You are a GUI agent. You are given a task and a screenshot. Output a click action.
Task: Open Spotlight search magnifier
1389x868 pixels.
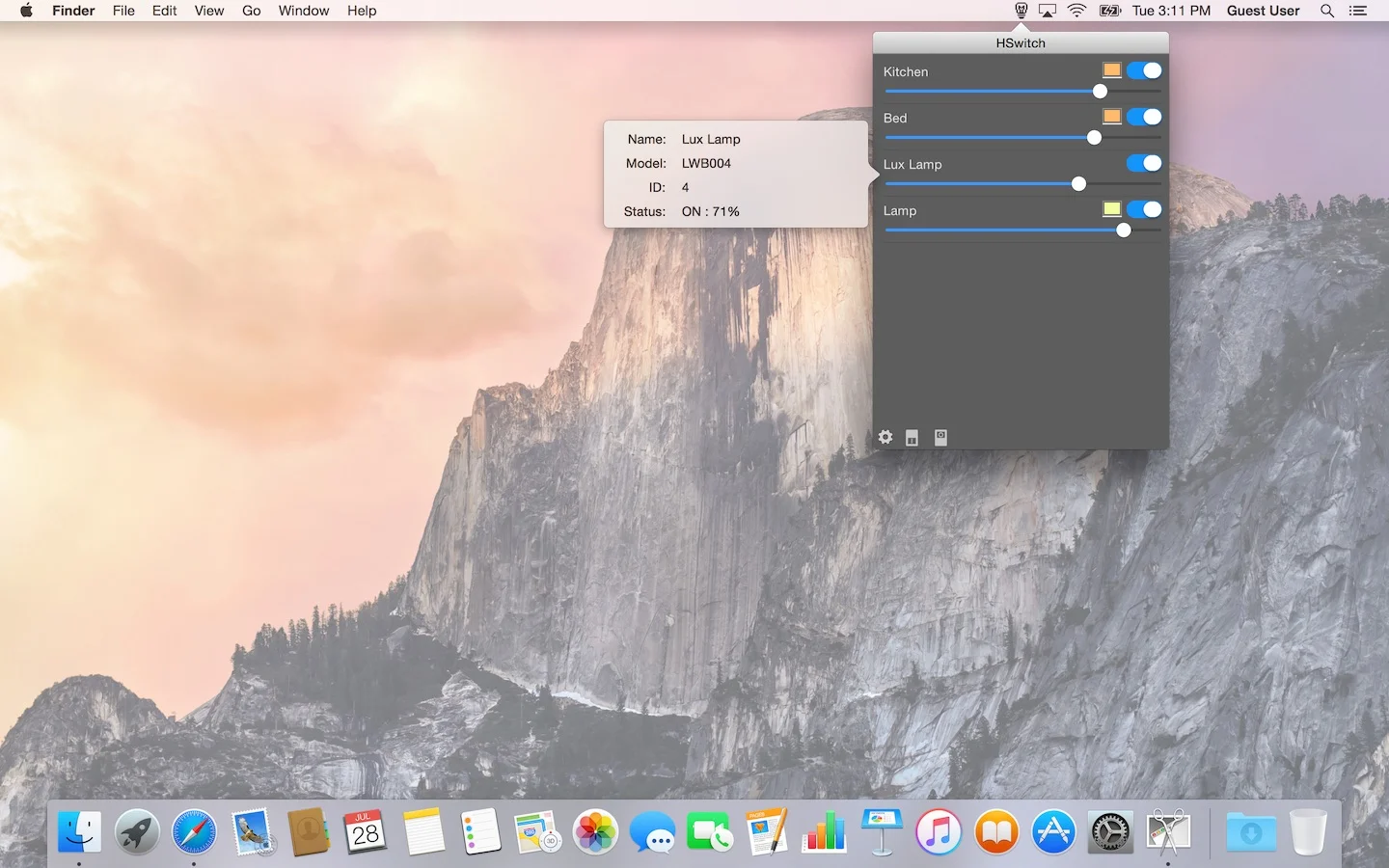[x=1327, y=11]
